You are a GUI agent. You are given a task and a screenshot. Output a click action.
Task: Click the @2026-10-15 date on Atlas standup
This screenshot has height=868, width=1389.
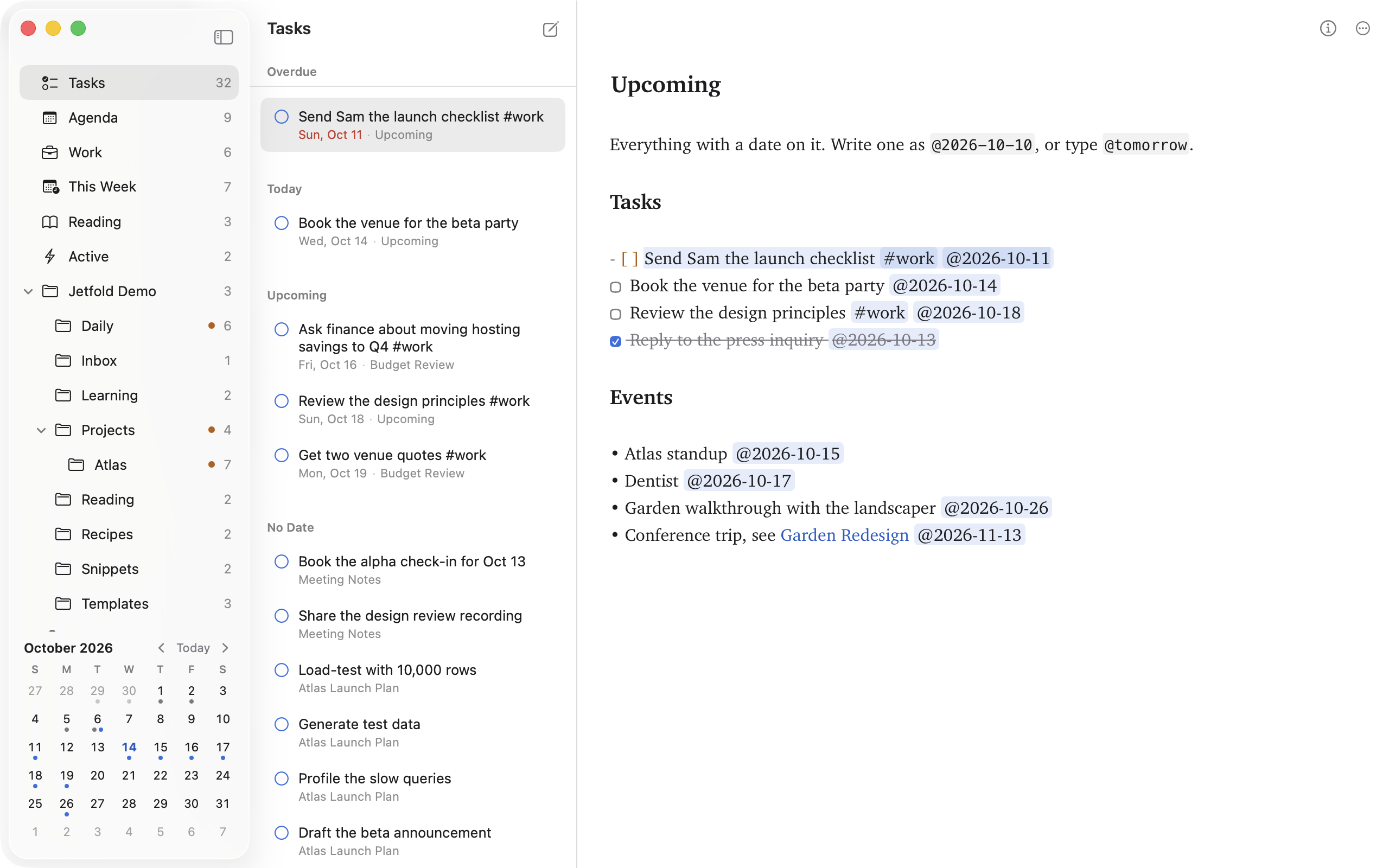(x=787, y=454)
